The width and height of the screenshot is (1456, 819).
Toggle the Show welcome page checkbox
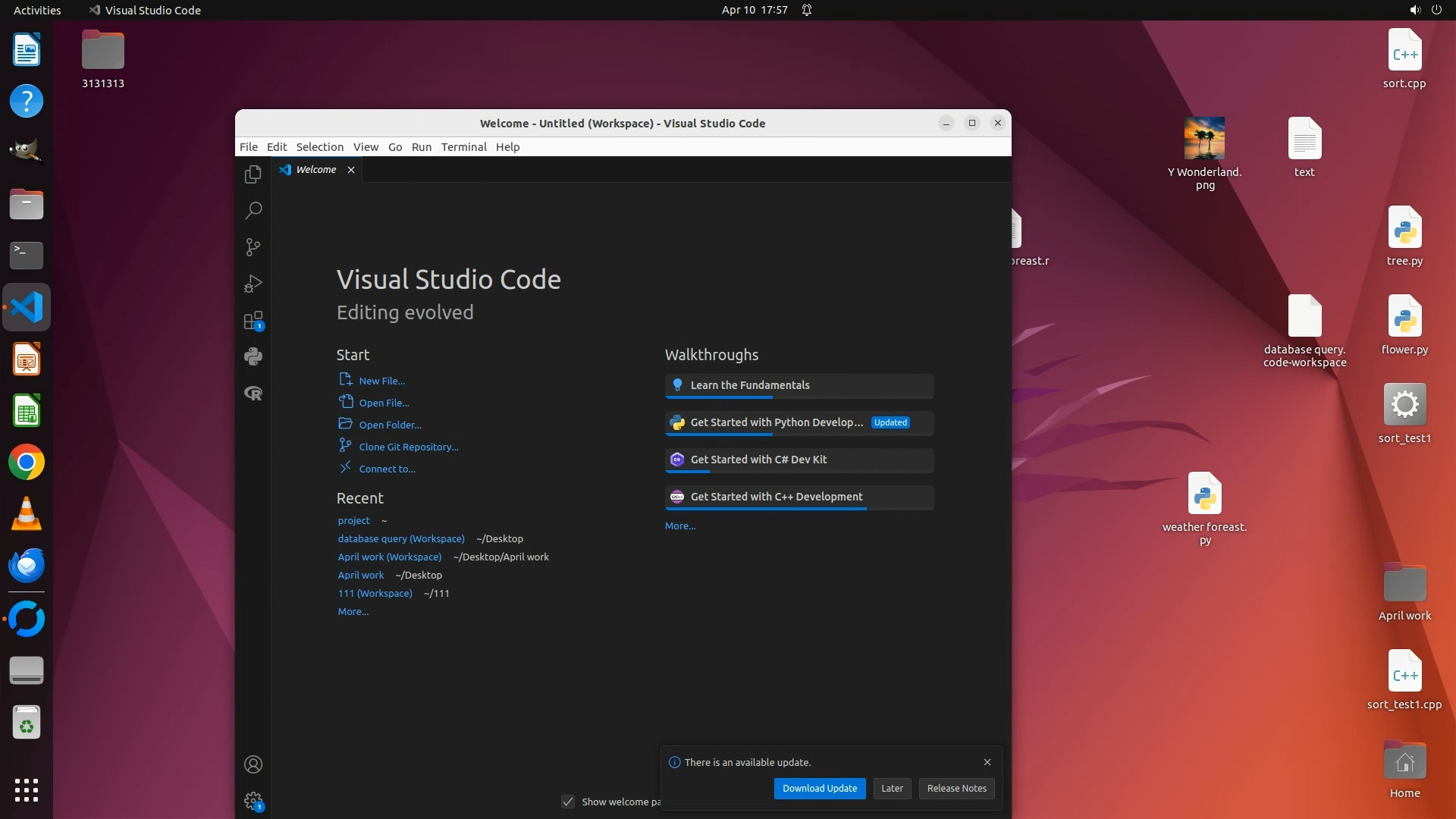point(568,802)
